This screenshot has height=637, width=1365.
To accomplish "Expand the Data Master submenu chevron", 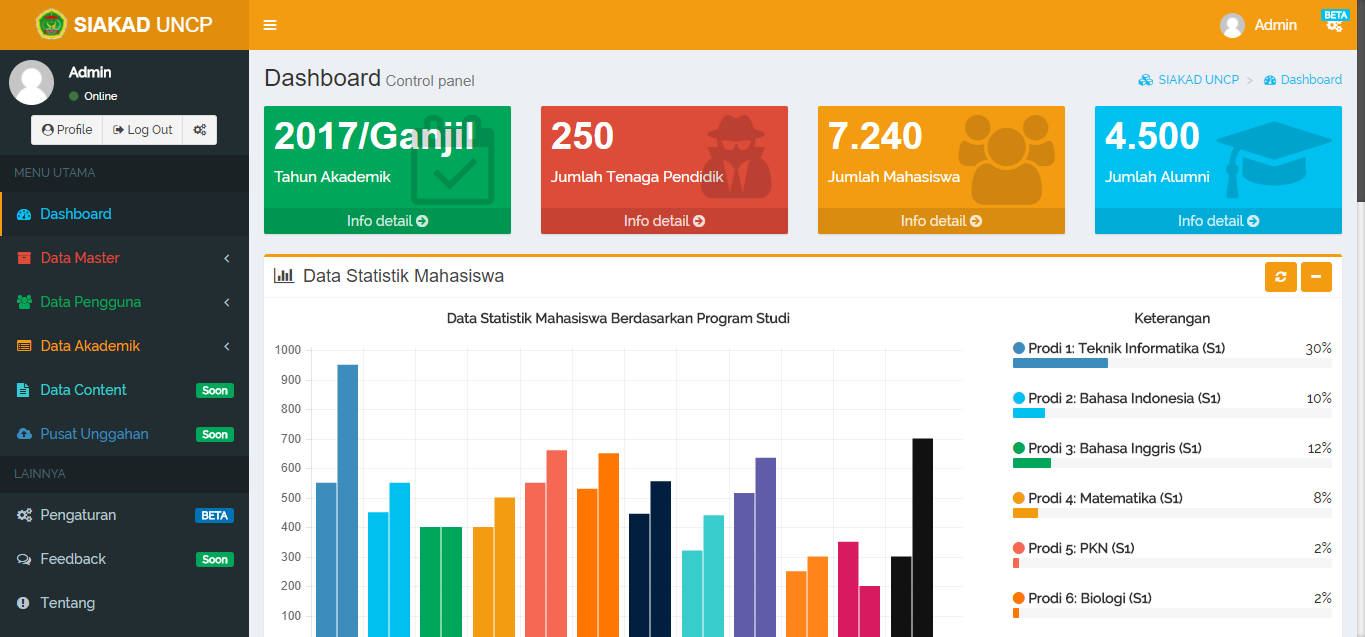I will pos(227,258).
